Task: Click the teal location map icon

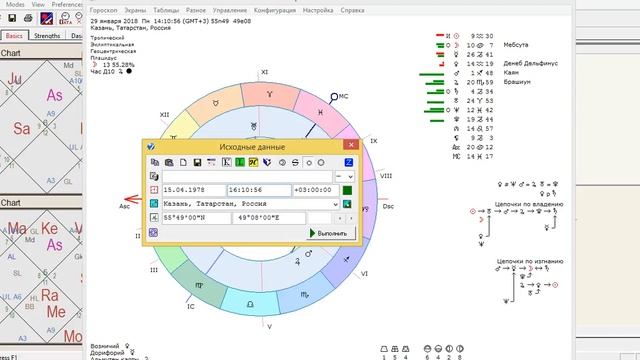Action: pyautogui.click(x=154, y=204)
